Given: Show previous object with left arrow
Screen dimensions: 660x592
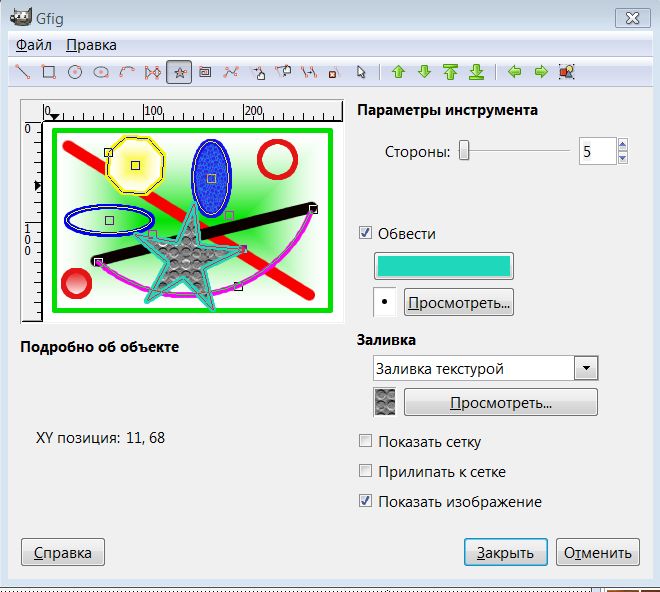Looking at the screenshot, I should point(515,72).
